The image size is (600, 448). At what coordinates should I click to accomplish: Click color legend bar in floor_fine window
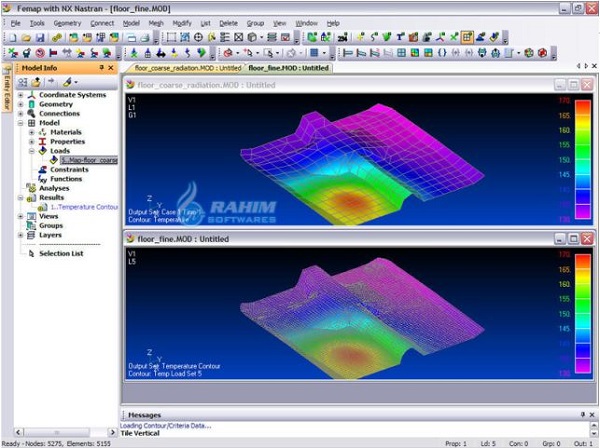[583, 313]
